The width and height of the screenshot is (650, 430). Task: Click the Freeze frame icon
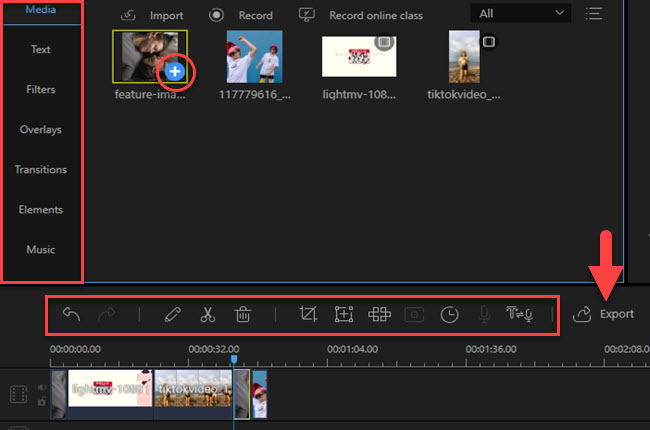[414, 315]
